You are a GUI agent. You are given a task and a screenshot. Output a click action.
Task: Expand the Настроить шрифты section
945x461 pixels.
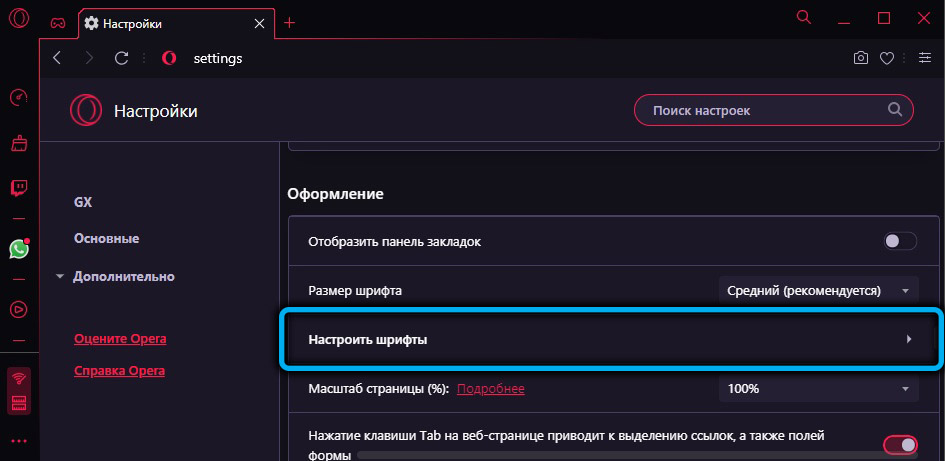pyautogui.click(x=612, y=340)
